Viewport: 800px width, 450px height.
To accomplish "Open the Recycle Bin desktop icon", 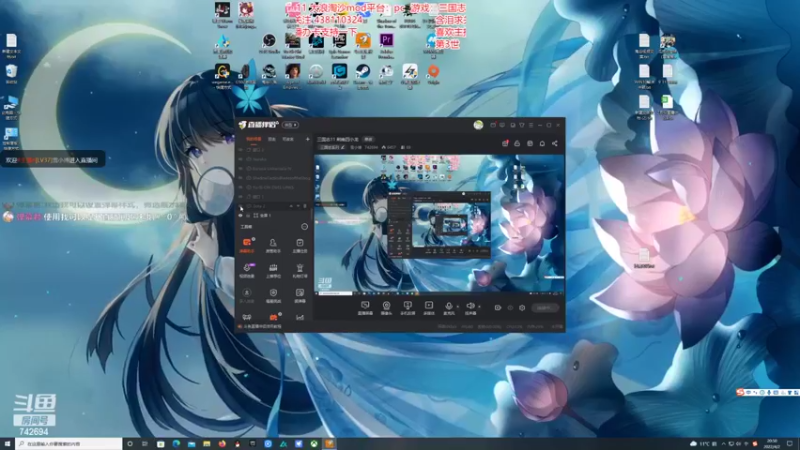I will click(11, 73).
